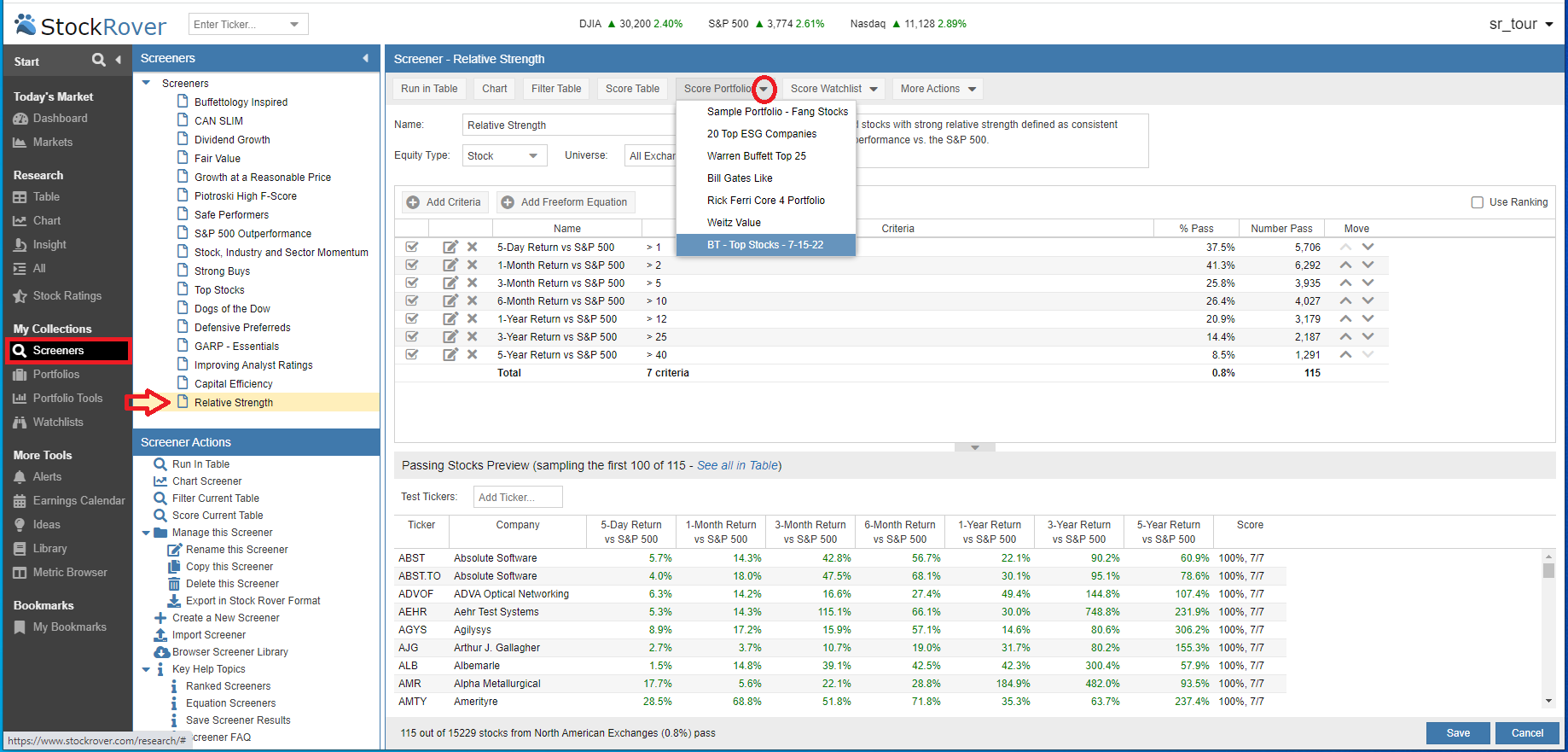
Task: Toggle the 1-Month Return criterion checkbox
Action: point(412,265)
